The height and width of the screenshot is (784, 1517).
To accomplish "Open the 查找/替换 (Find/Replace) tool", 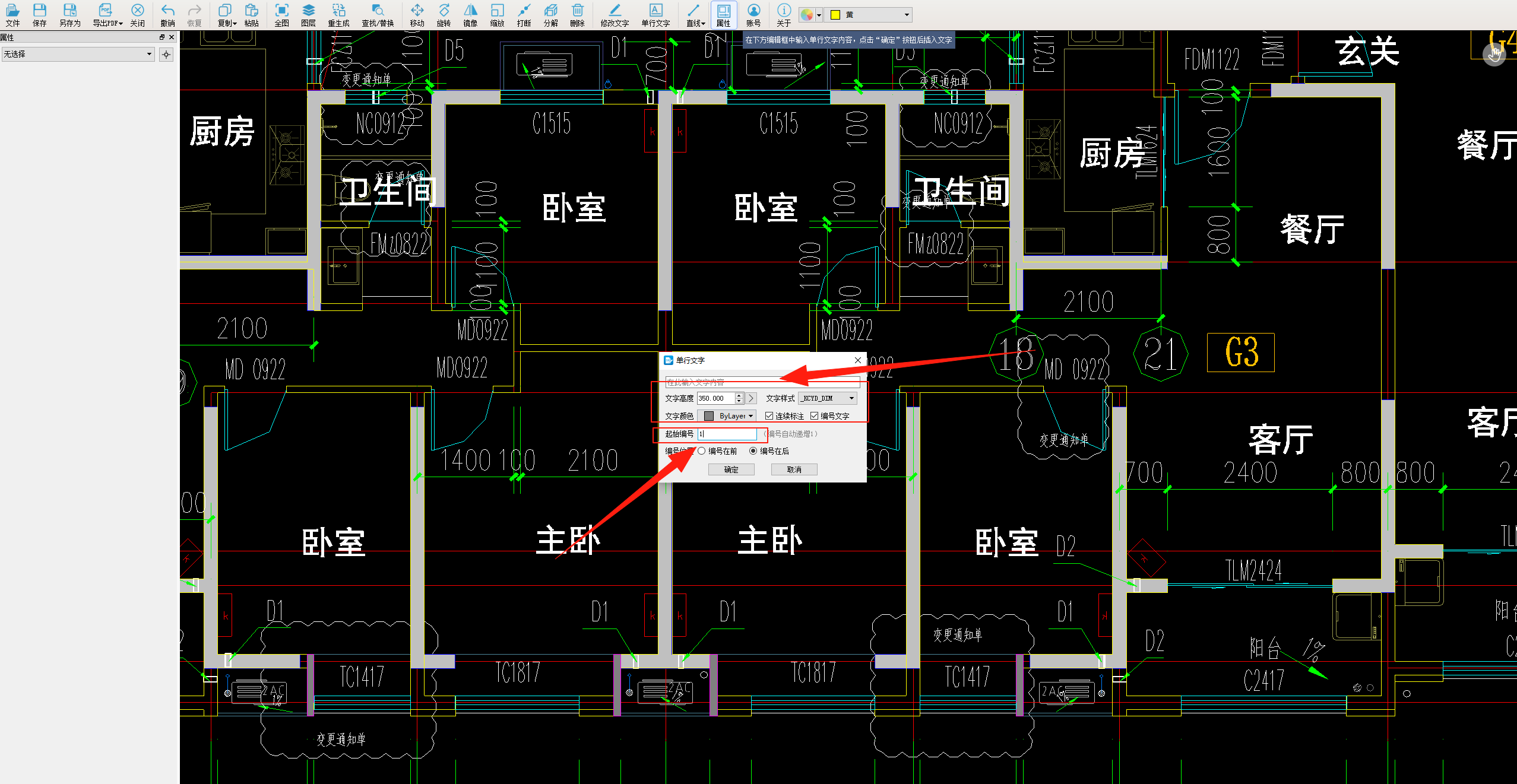I will (x=378, y=15).
